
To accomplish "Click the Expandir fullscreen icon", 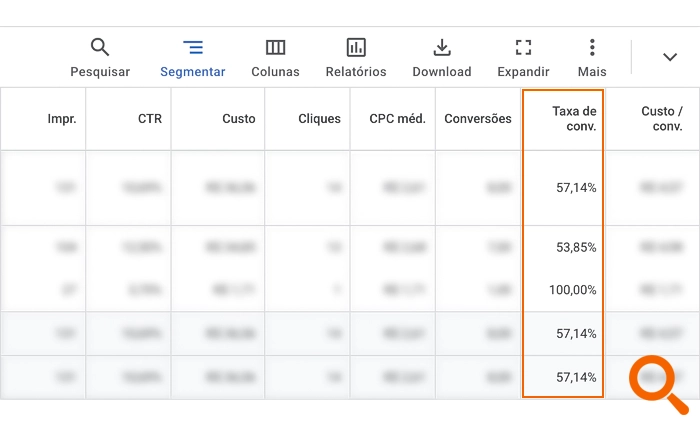I will pos(523,47).
